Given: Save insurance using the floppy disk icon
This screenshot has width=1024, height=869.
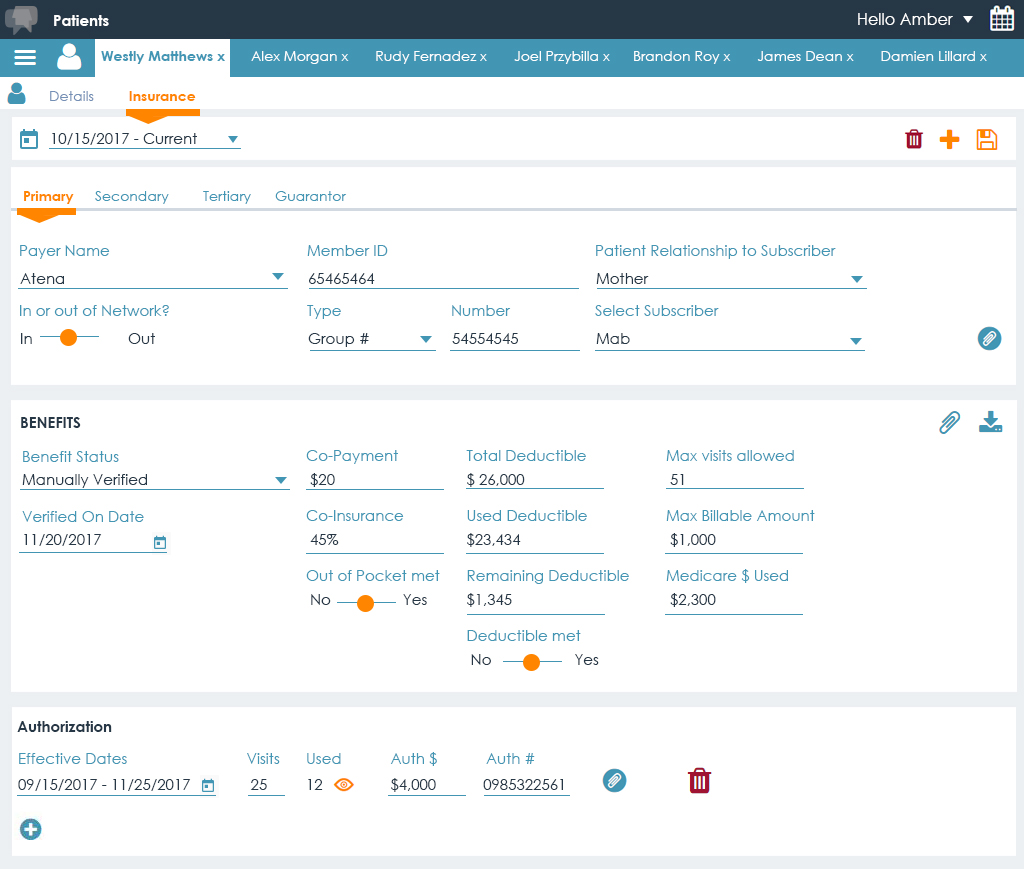Looking at the screenshot, I should (x=987, y=139).
